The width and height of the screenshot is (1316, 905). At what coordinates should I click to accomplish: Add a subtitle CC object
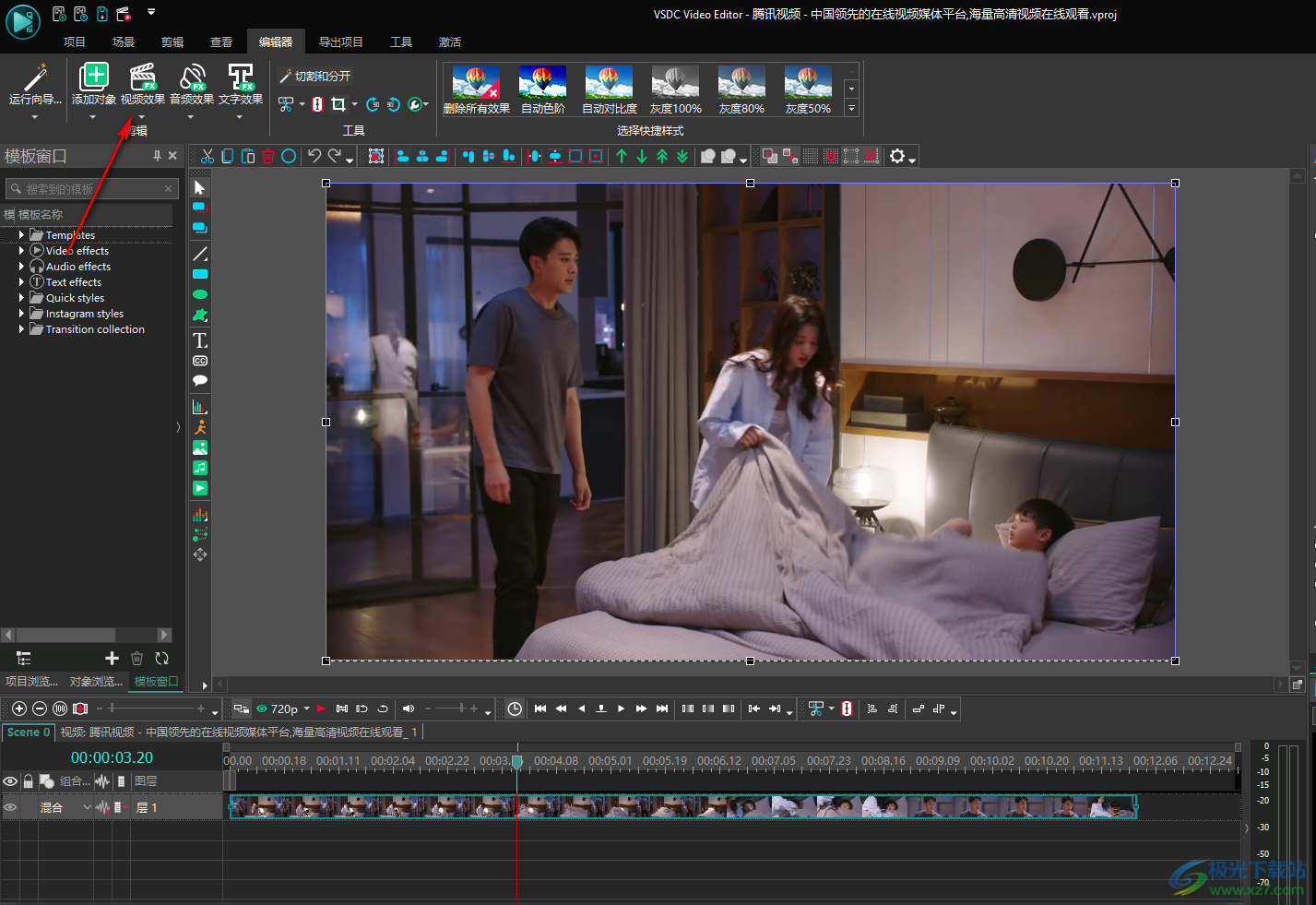point(200,361)
